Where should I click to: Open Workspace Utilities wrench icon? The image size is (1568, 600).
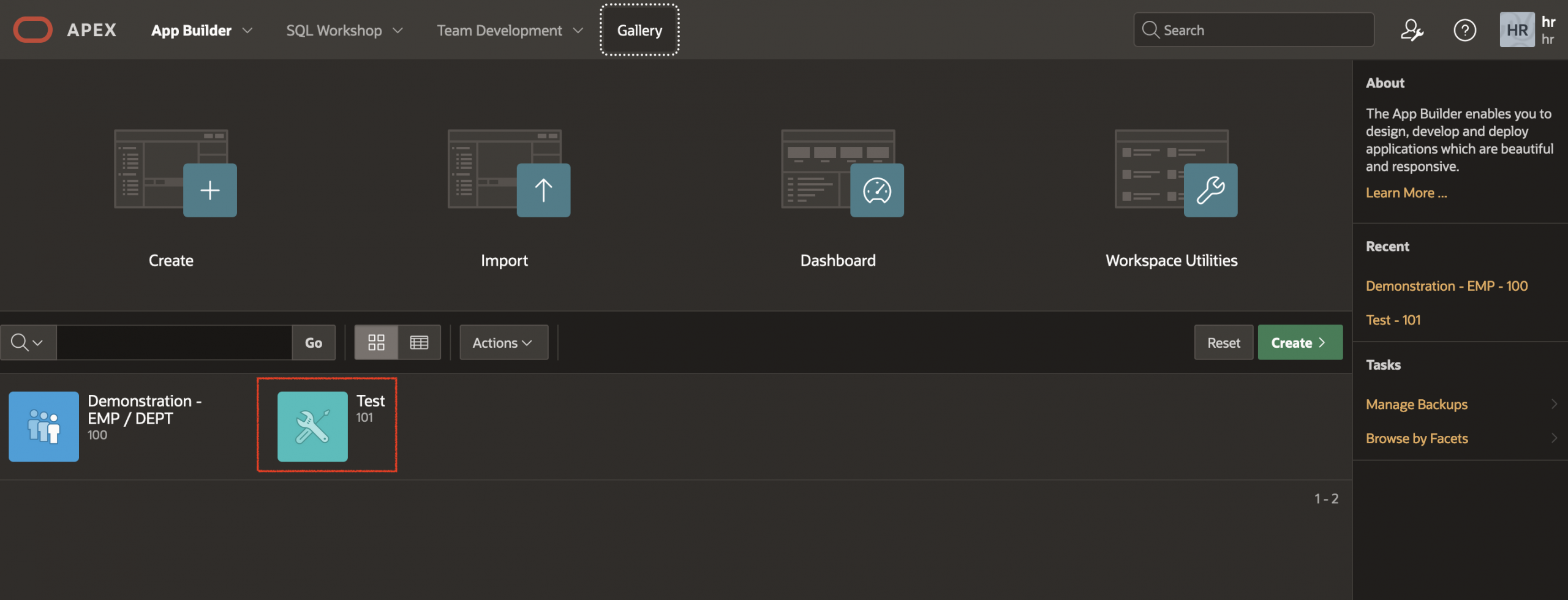(1210, 190)
